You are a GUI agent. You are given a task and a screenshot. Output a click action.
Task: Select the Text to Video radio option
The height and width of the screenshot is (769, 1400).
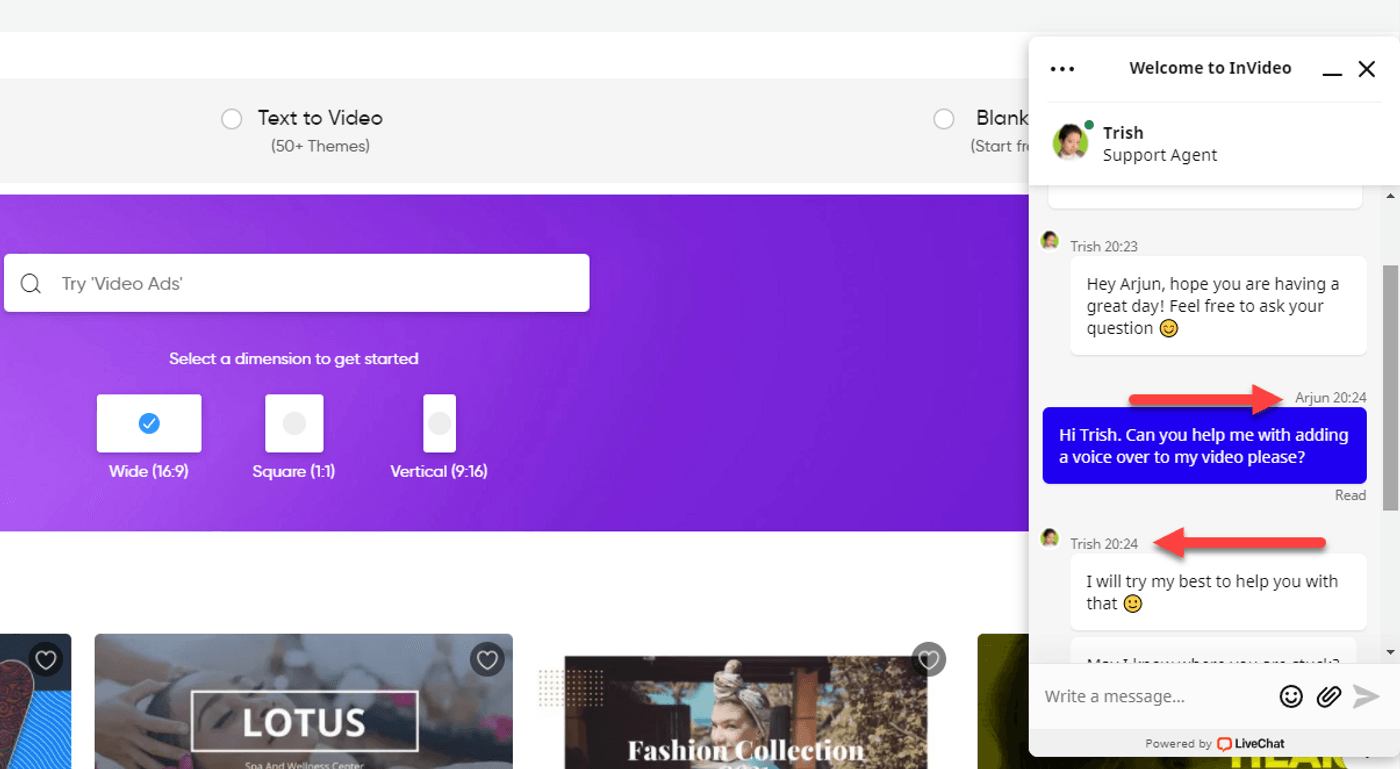coord(232,119)
